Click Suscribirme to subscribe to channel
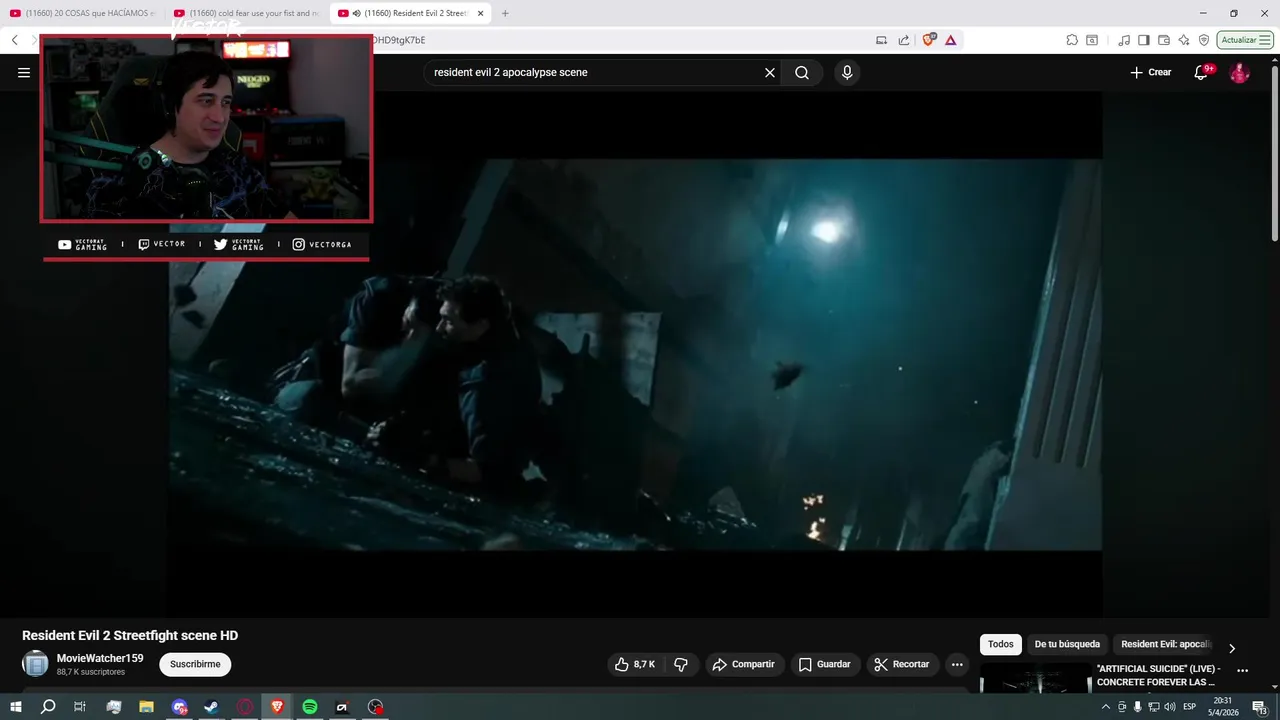The image size is (1280, 720). tap(195, 664)
